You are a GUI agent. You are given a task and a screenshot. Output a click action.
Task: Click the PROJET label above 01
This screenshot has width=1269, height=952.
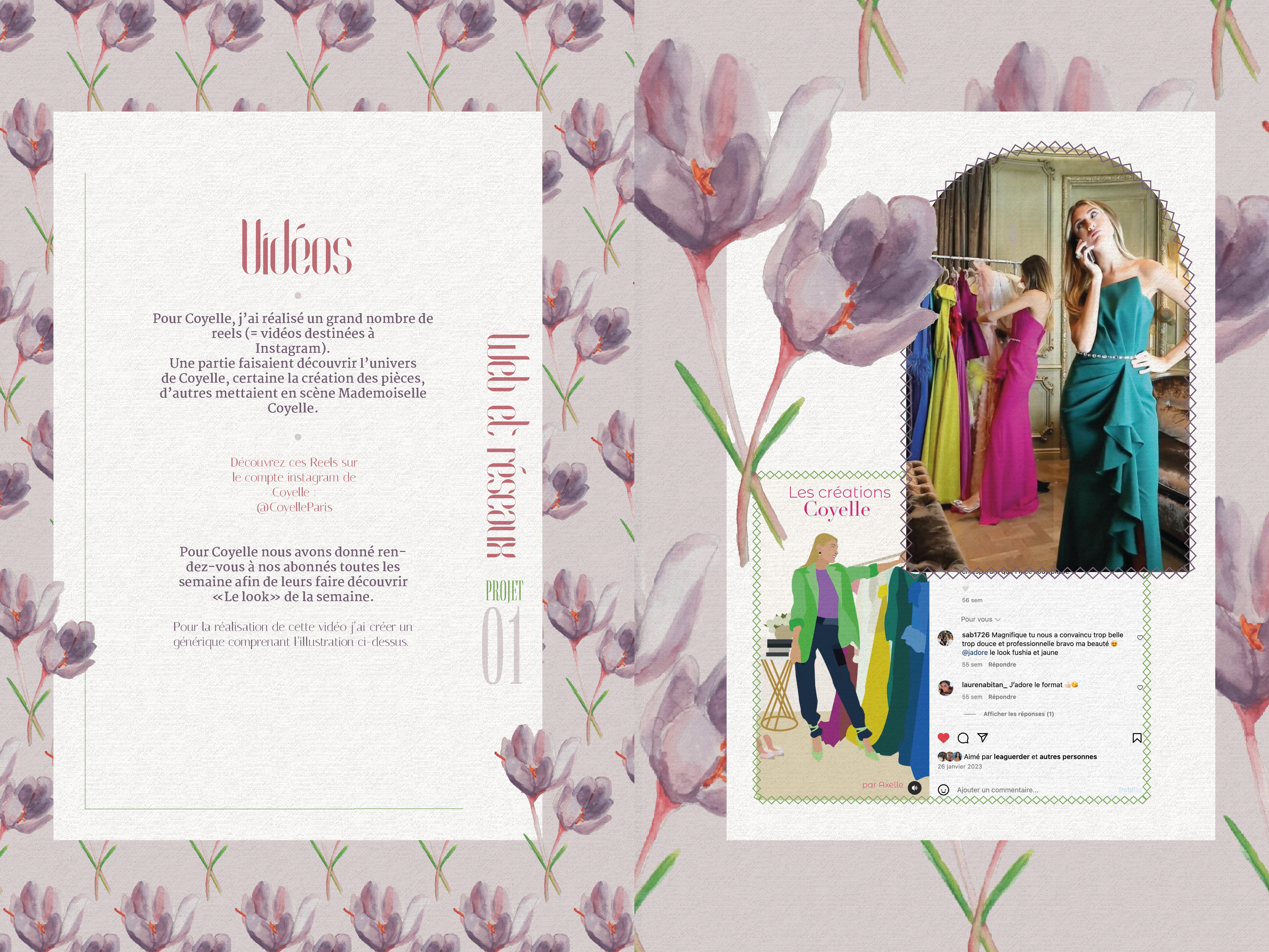click(504, 592)
